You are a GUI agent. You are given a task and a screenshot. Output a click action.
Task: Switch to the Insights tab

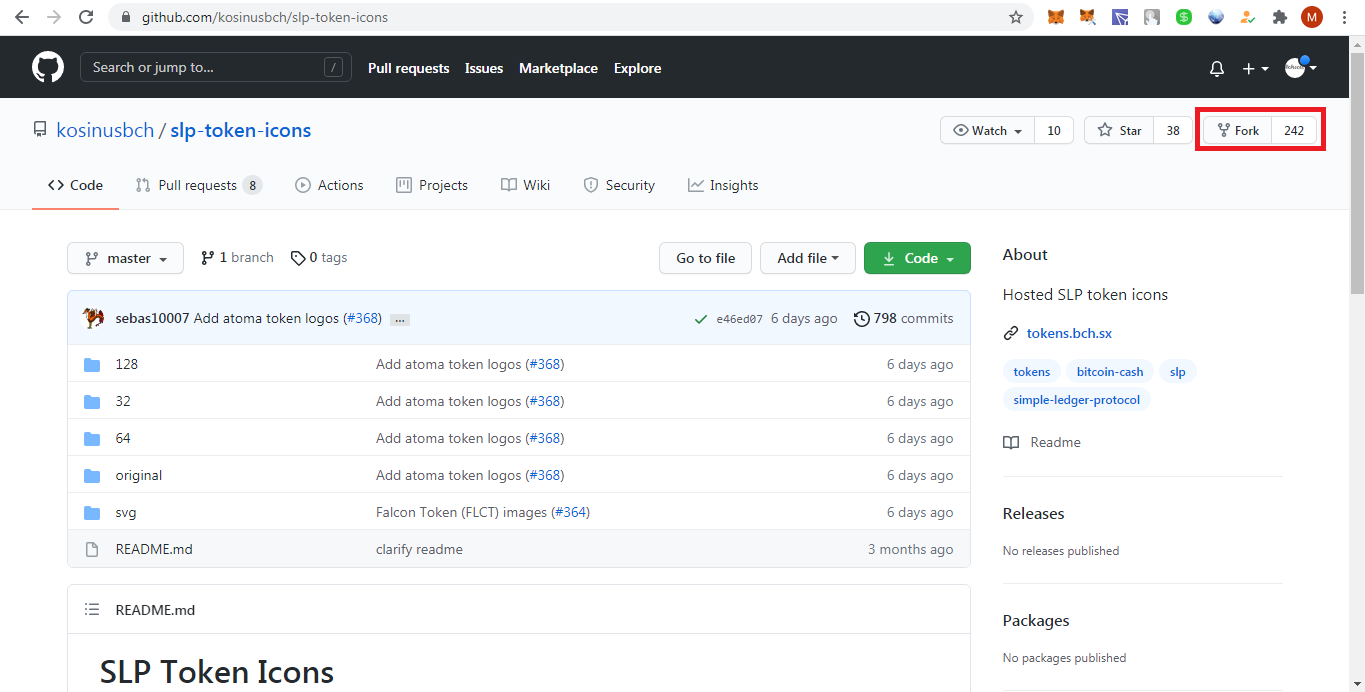point(723,185)
